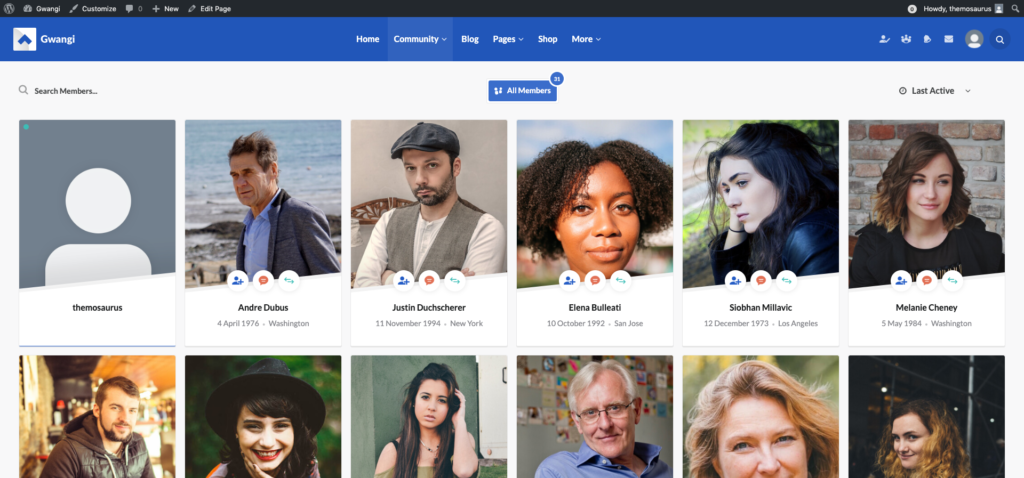
Task: Open the Gwangi dashboard link in admin bar
Action: point(41,8)
